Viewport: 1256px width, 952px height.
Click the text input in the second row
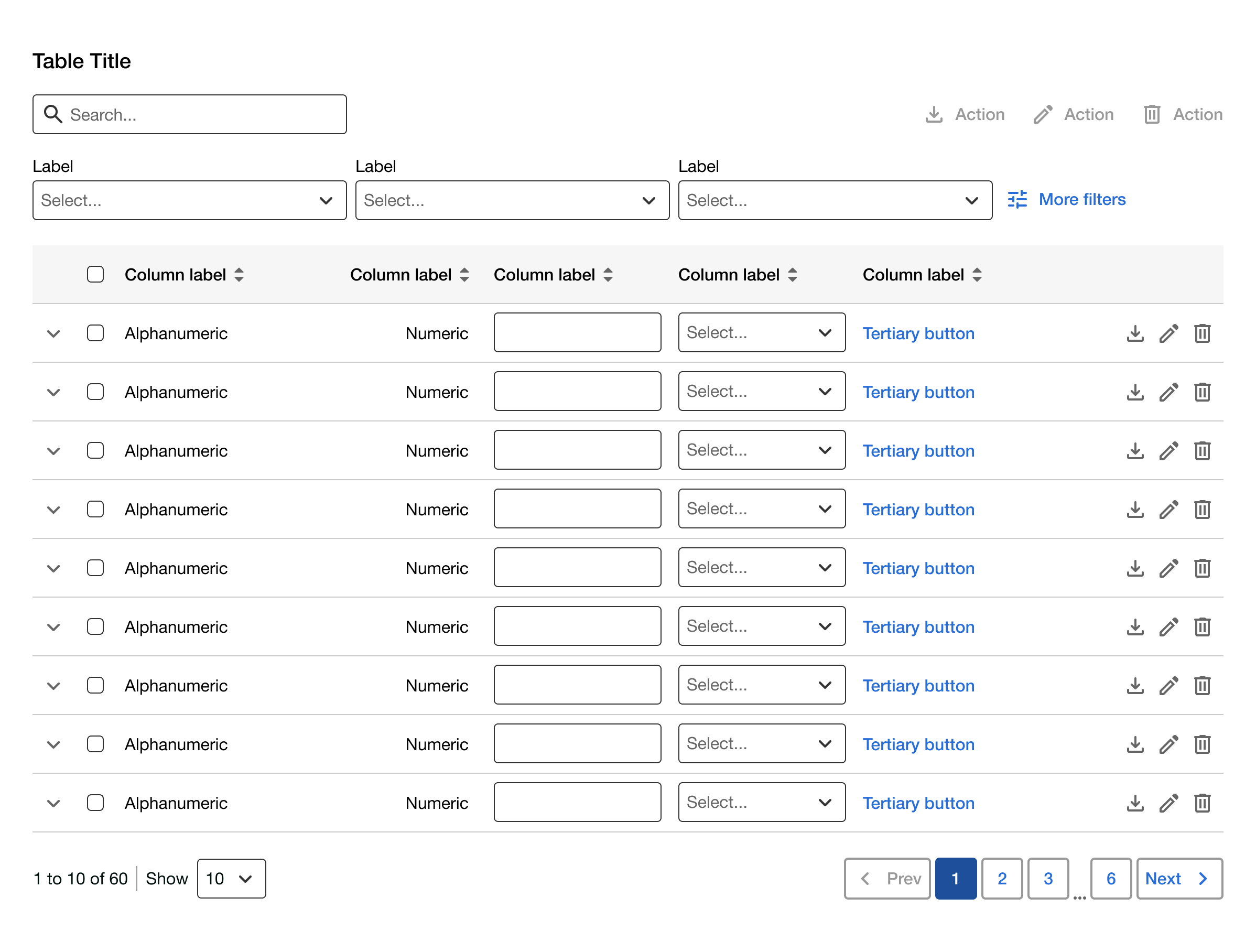577,391
